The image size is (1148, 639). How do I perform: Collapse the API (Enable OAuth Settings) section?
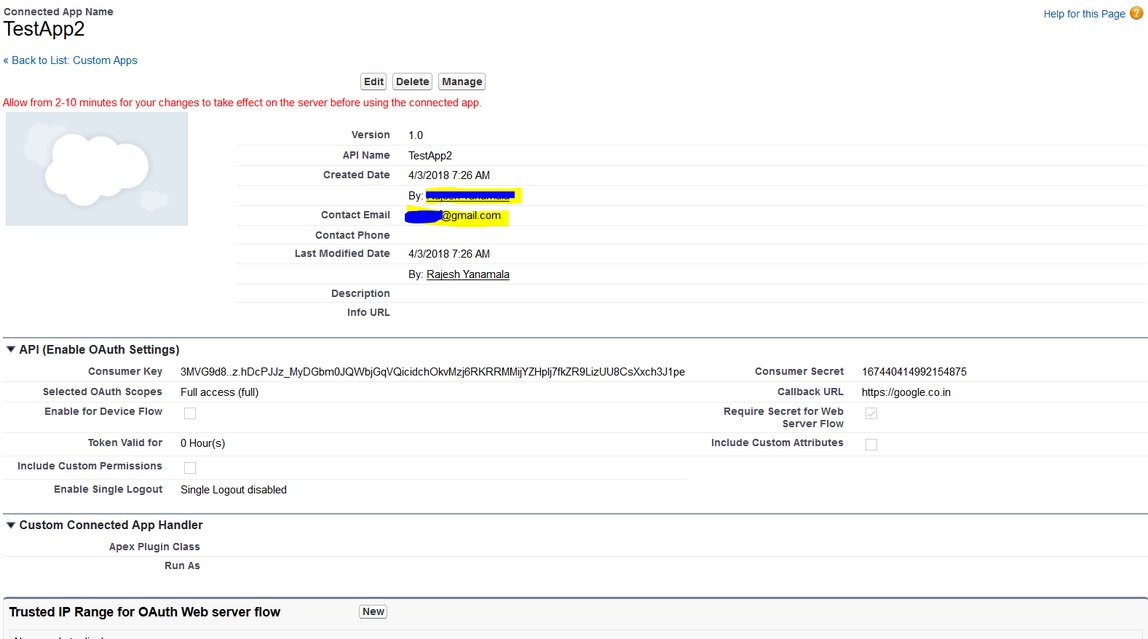tap(11, 349)
